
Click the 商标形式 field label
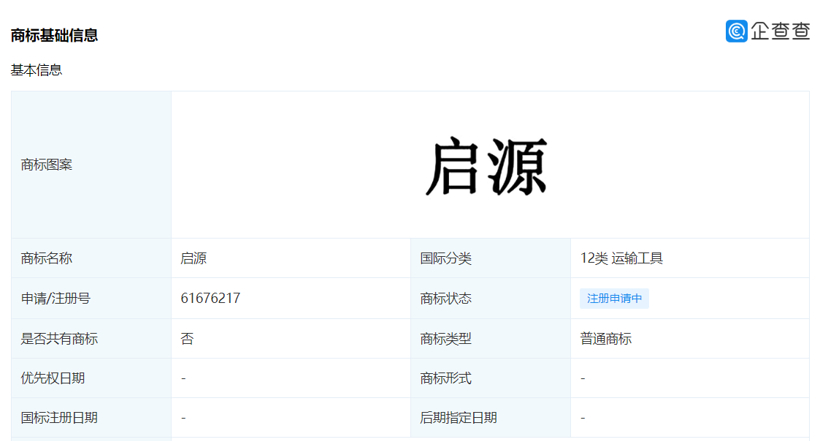click(446, 378)
